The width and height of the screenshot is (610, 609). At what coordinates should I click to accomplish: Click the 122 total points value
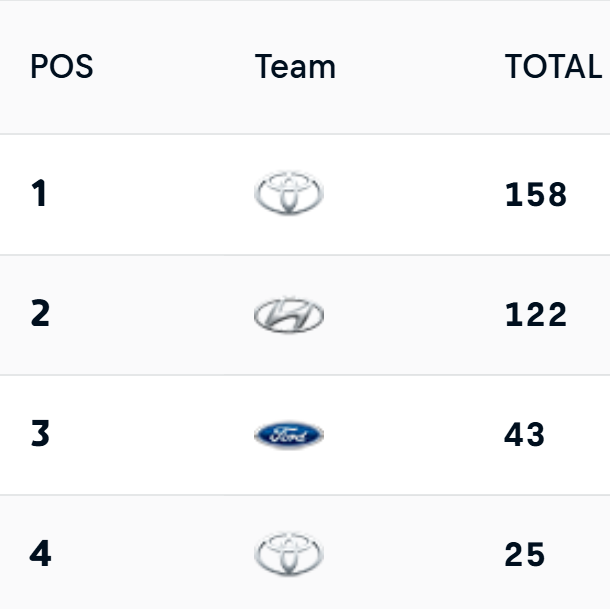(x=536, y=315)
